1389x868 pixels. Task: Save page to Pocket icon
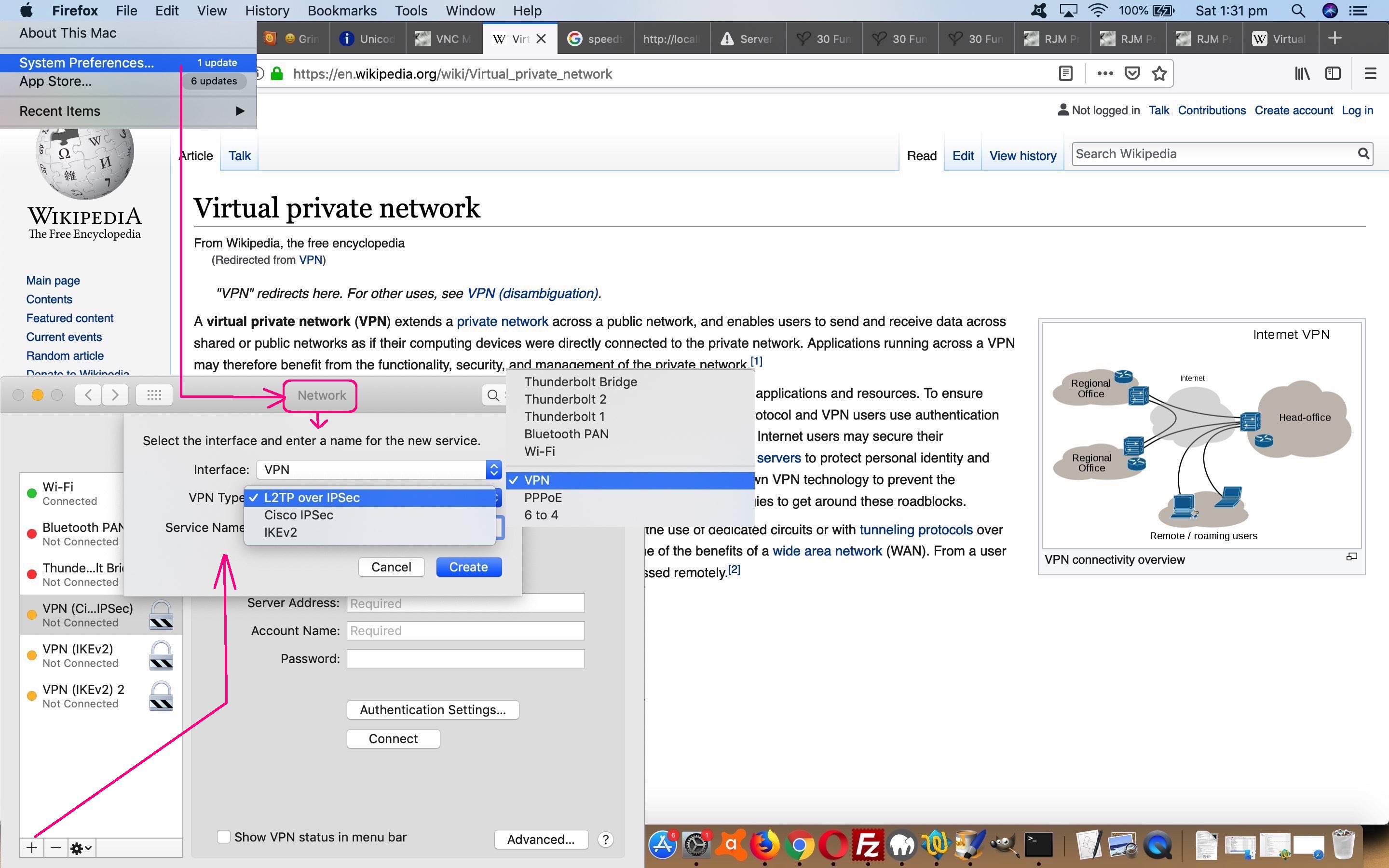coord(1132,73)
